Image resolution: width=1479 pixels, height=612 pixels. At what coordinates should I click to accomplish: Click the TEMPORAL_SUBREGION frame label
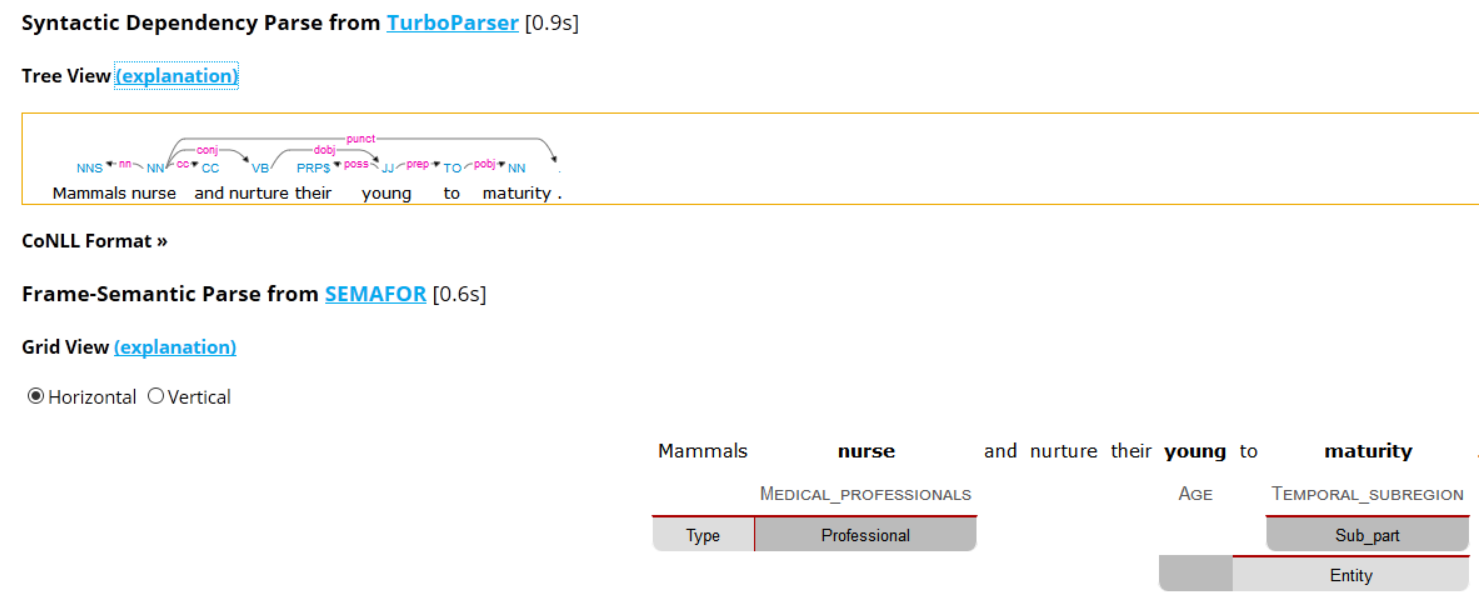pos(1367,494)
